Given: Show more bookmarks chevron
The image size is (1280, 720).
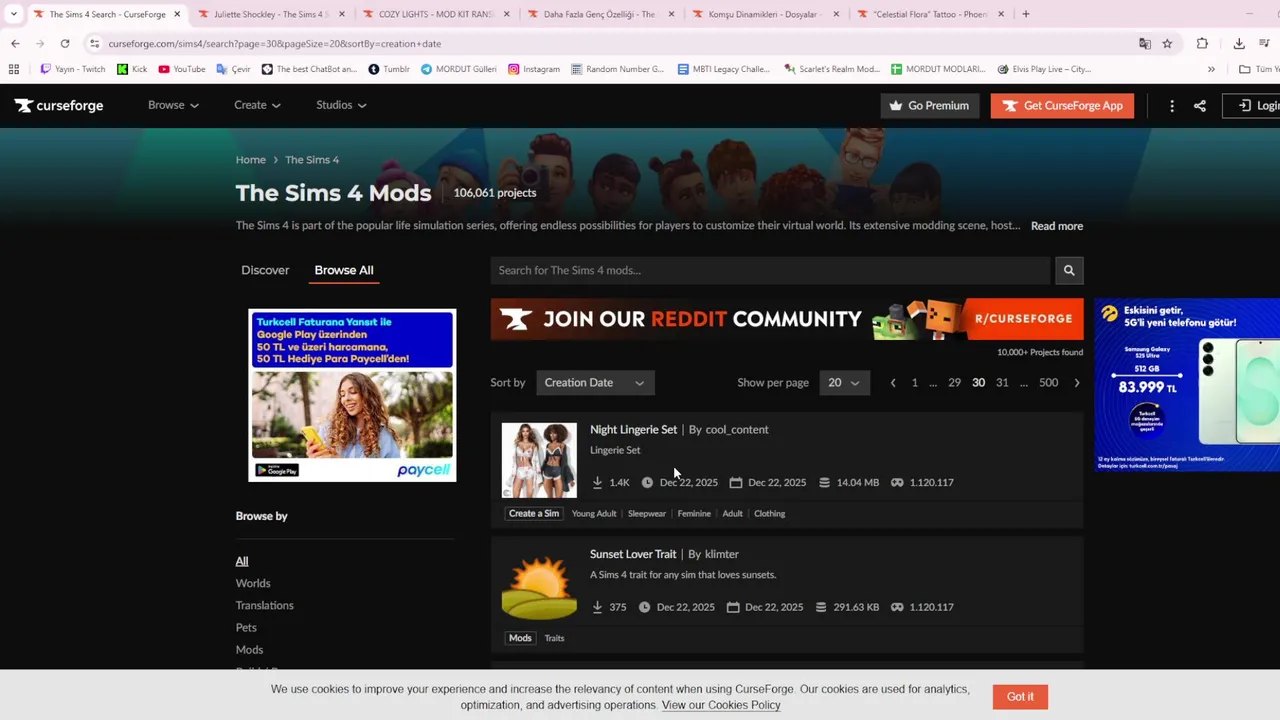Looking at the screenshot, I should (x=1211, y=69).
